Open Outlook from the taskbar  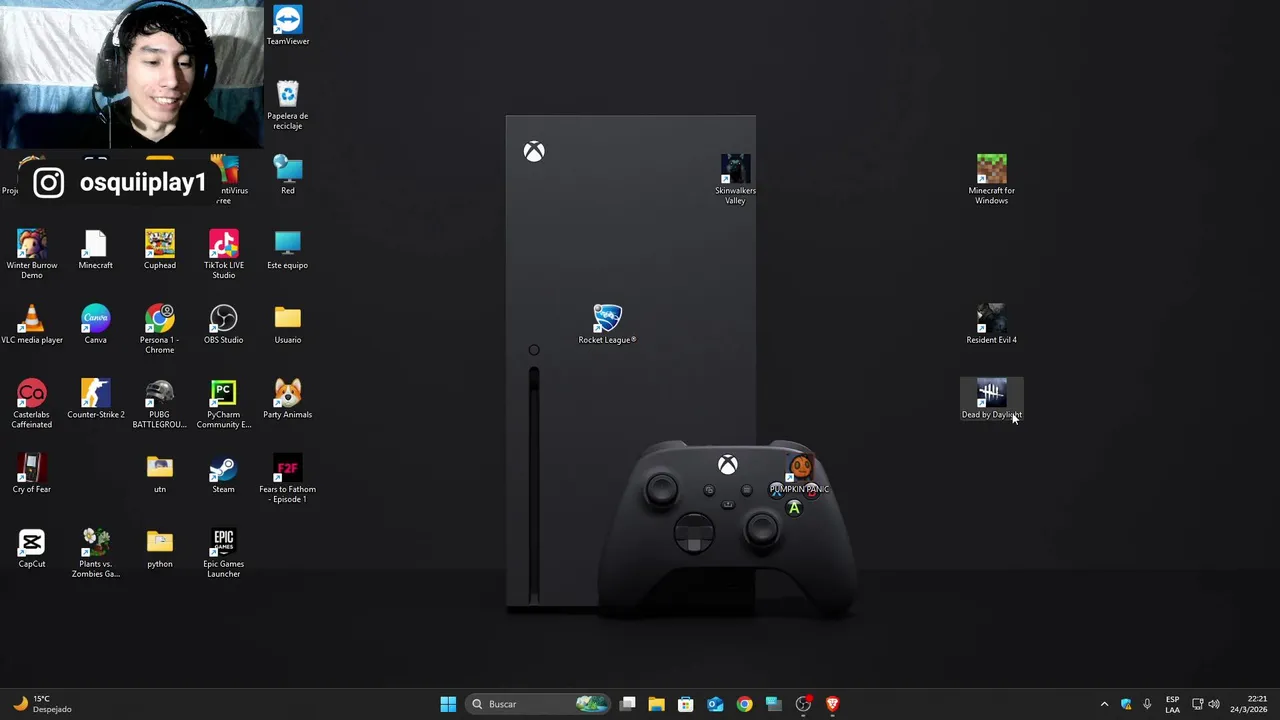coord(715,704)
